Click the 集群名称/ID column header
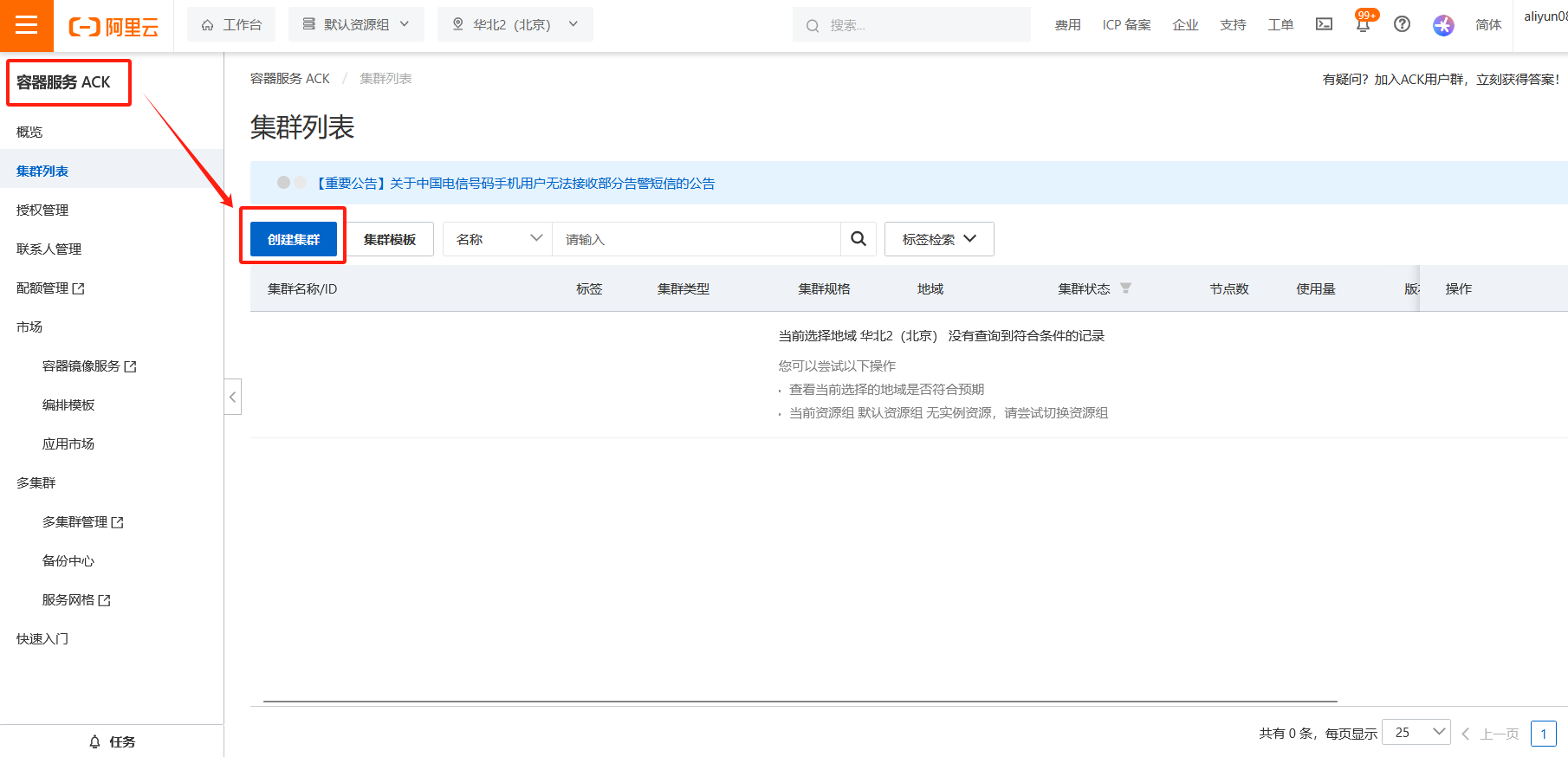 (x=302, y=288)
